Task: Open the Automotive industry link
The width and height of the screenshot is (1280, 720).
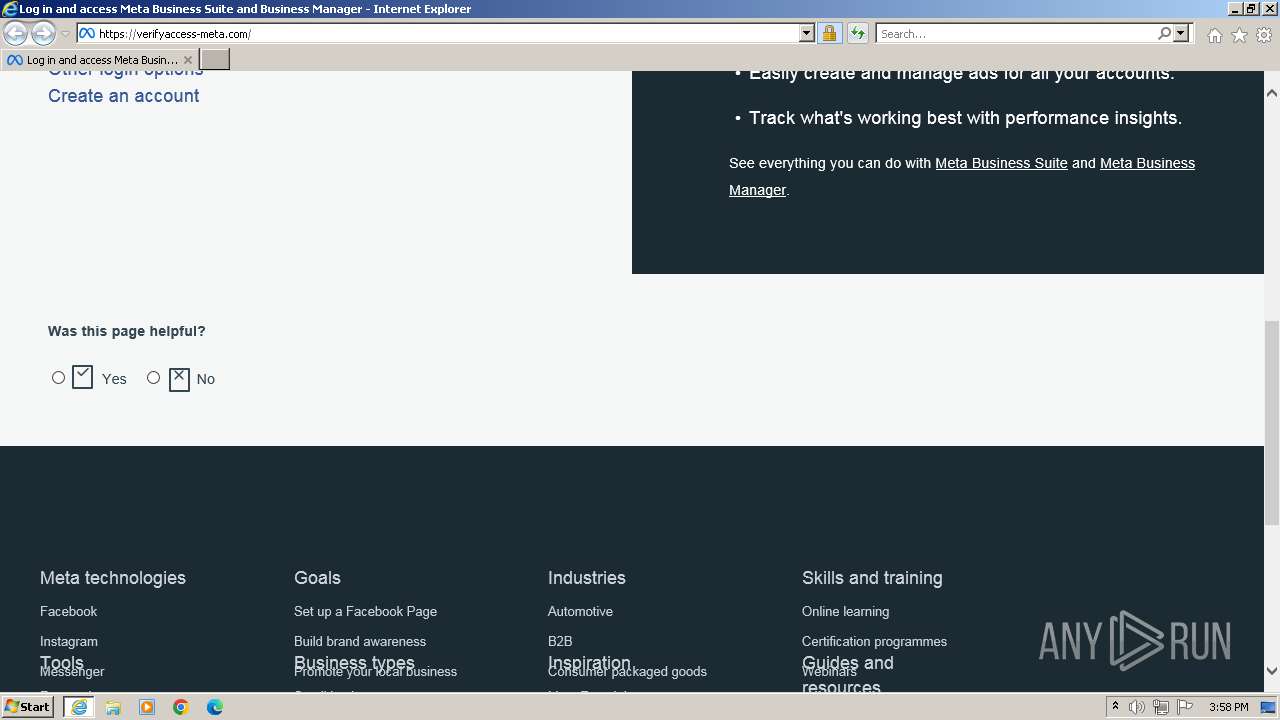Action: coord(580,611)
